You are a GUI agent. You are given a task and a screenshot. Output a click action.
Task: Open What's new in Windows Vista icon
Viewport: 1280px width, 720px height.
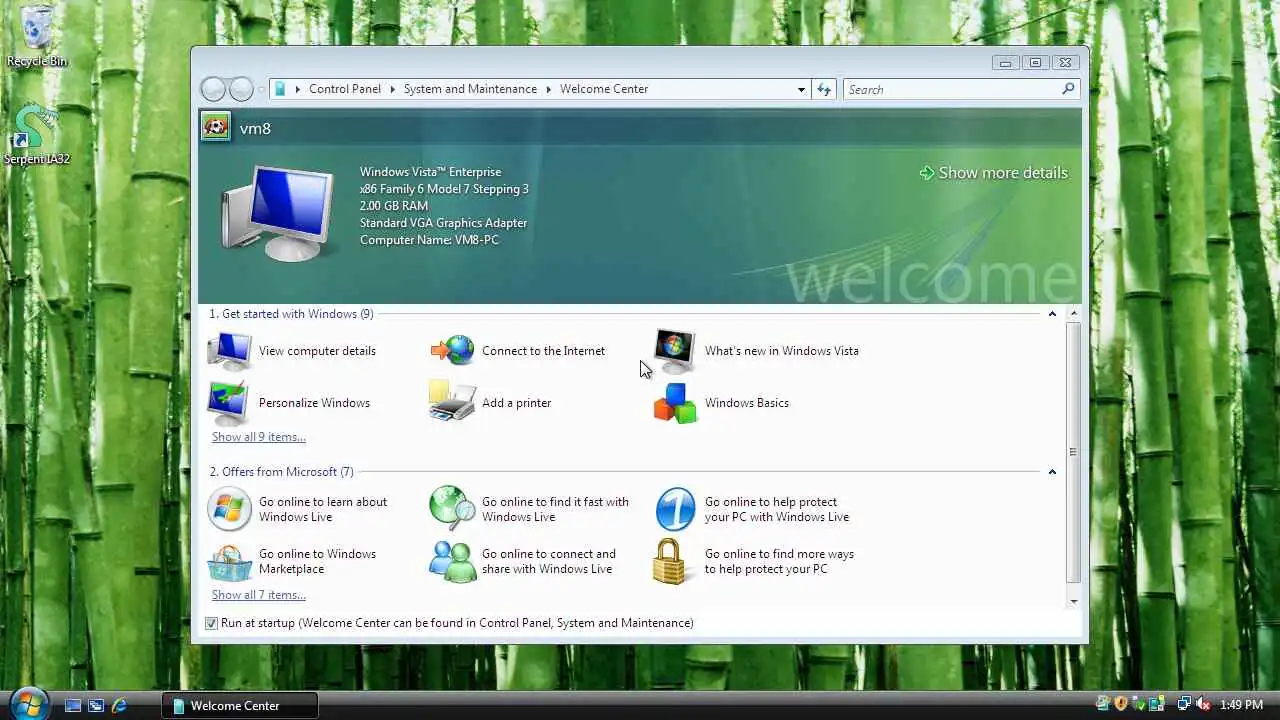click(x=675, y=351)
